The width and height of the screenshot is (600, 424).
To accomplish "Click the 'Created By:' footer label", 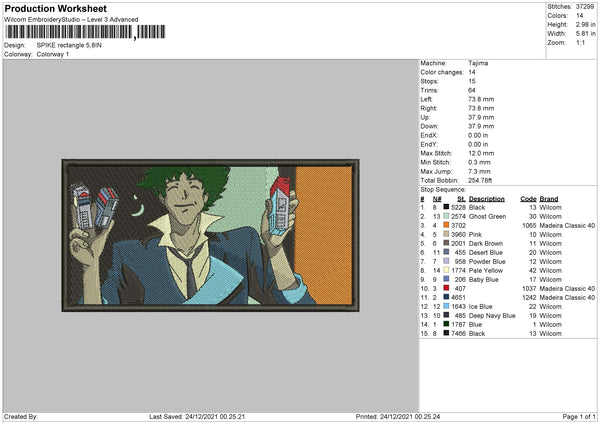I will [x=21, y=416].
